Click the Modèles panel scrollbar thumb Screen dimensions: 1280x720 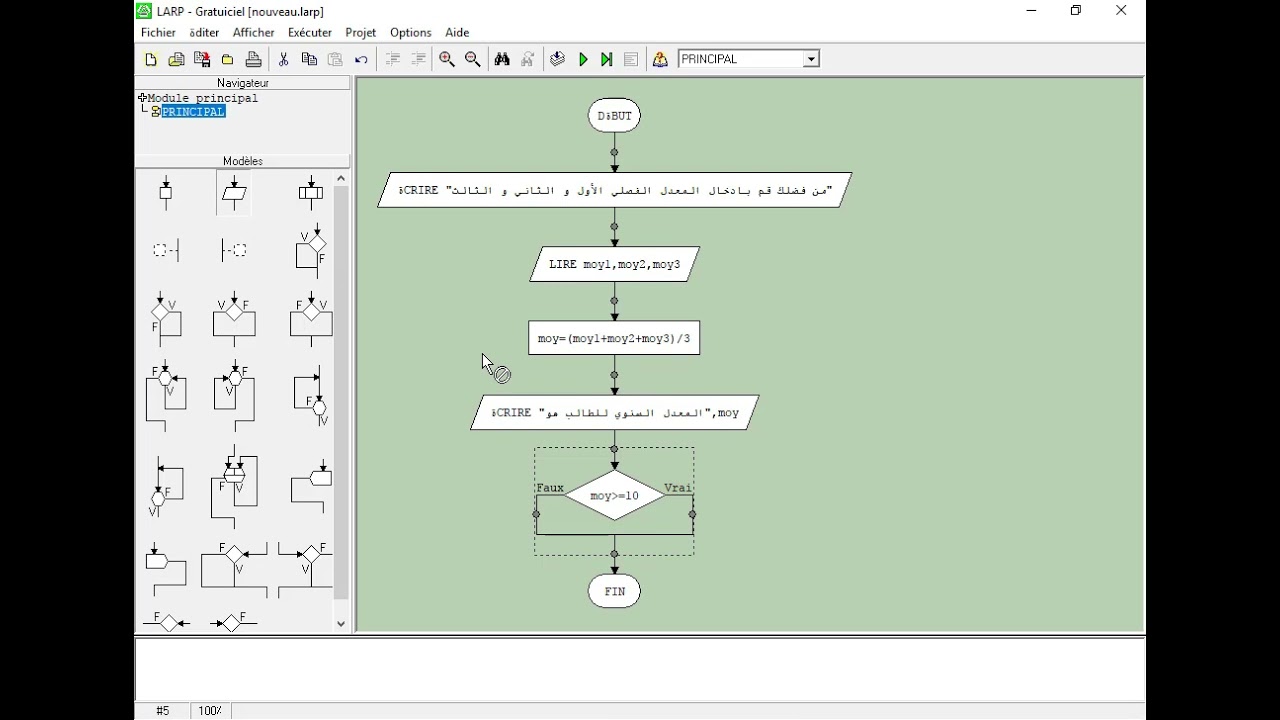point(341,392)
